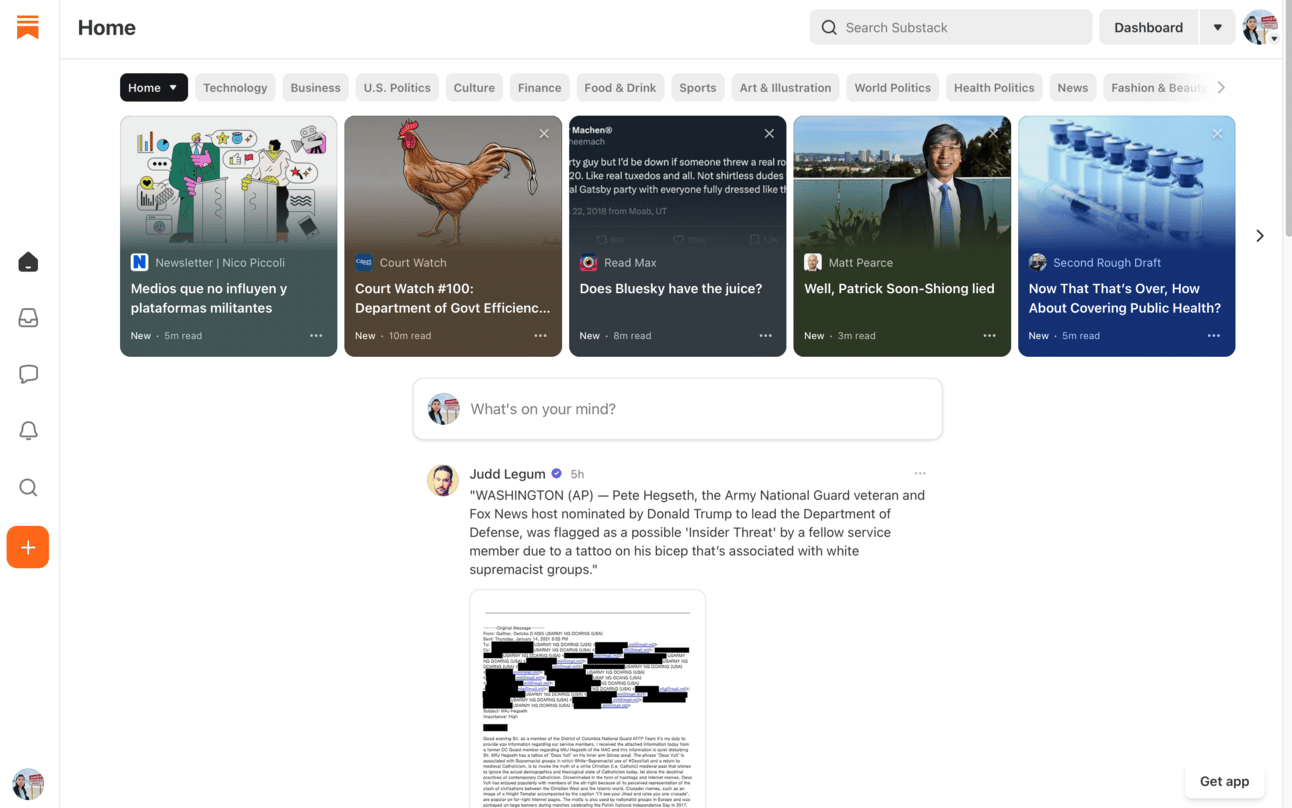
Task: Click the Read Max publication icon
Action: pyautogui.click(x=589, y=263)
